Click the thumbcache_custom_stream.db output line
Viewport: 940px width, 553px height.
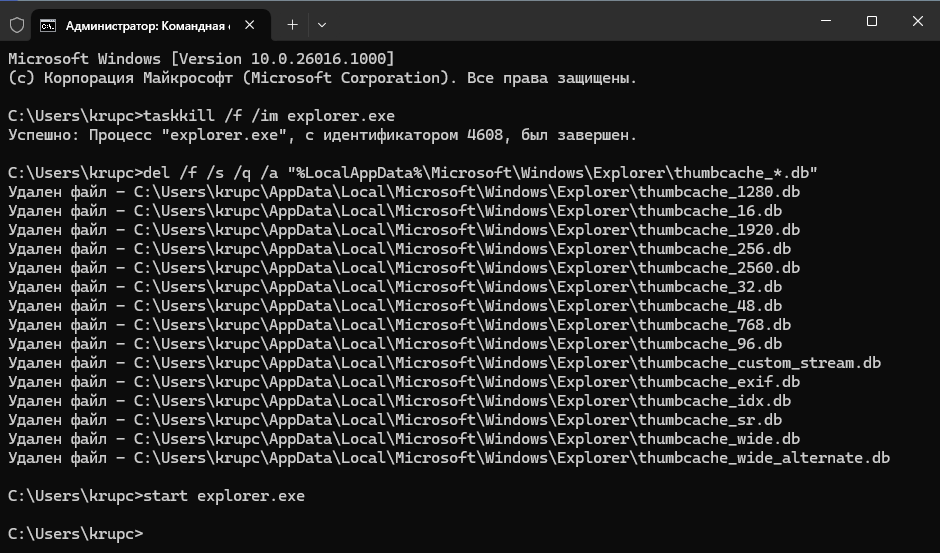pos(444,363)
